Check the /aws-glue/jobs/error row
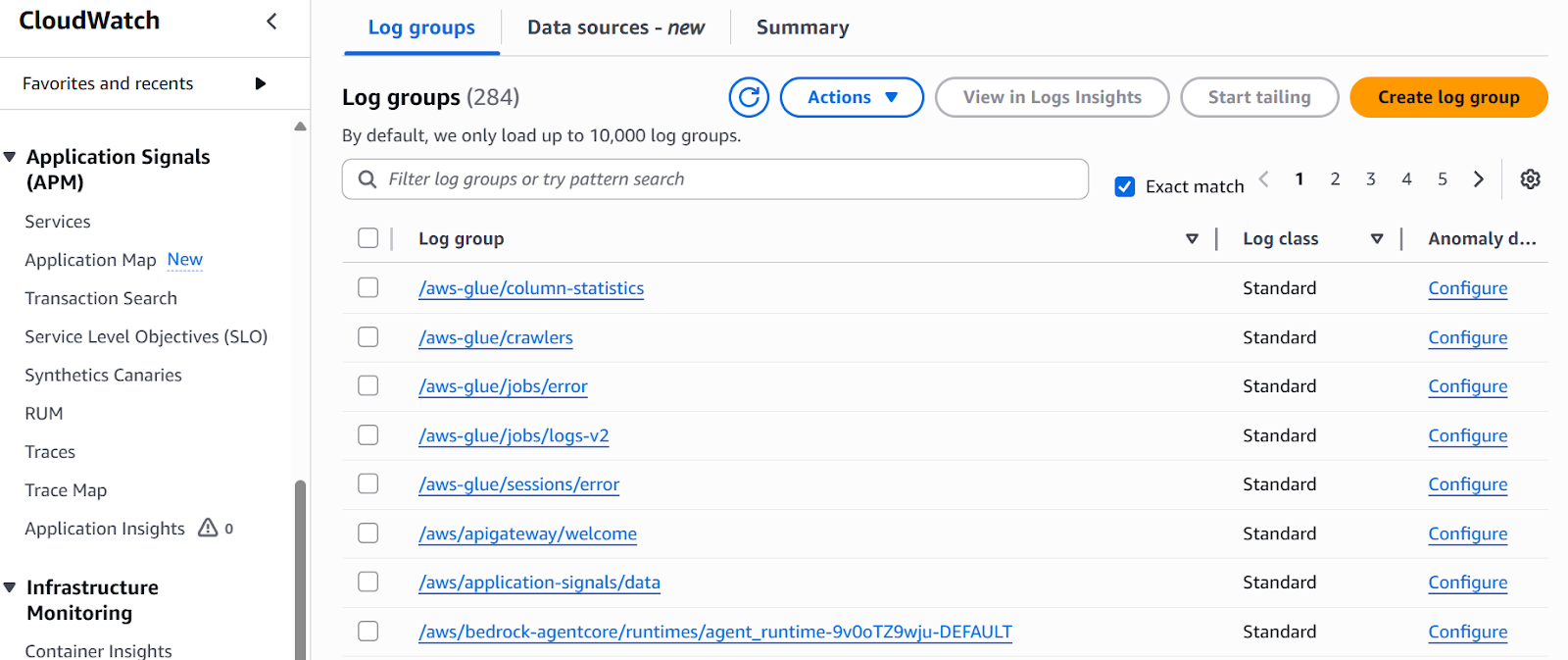Viewport: 1568px width, 660px height. pyautogui.click(x=368, y=385)
